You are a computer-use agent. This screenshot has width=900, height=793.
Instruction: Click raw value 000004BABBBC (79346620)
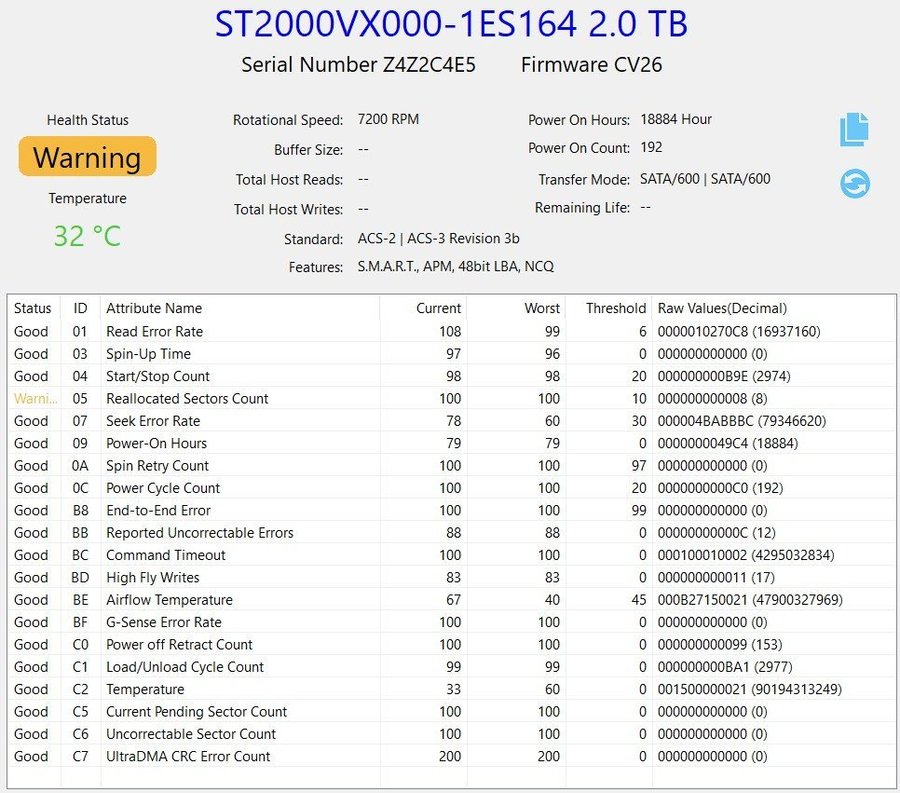tap(742, 421)
